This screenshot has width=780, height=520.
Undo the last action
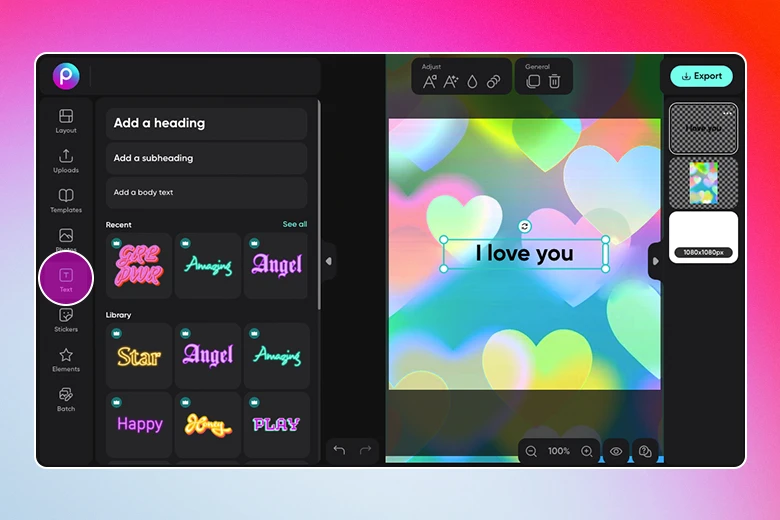(x=339, y=450)
